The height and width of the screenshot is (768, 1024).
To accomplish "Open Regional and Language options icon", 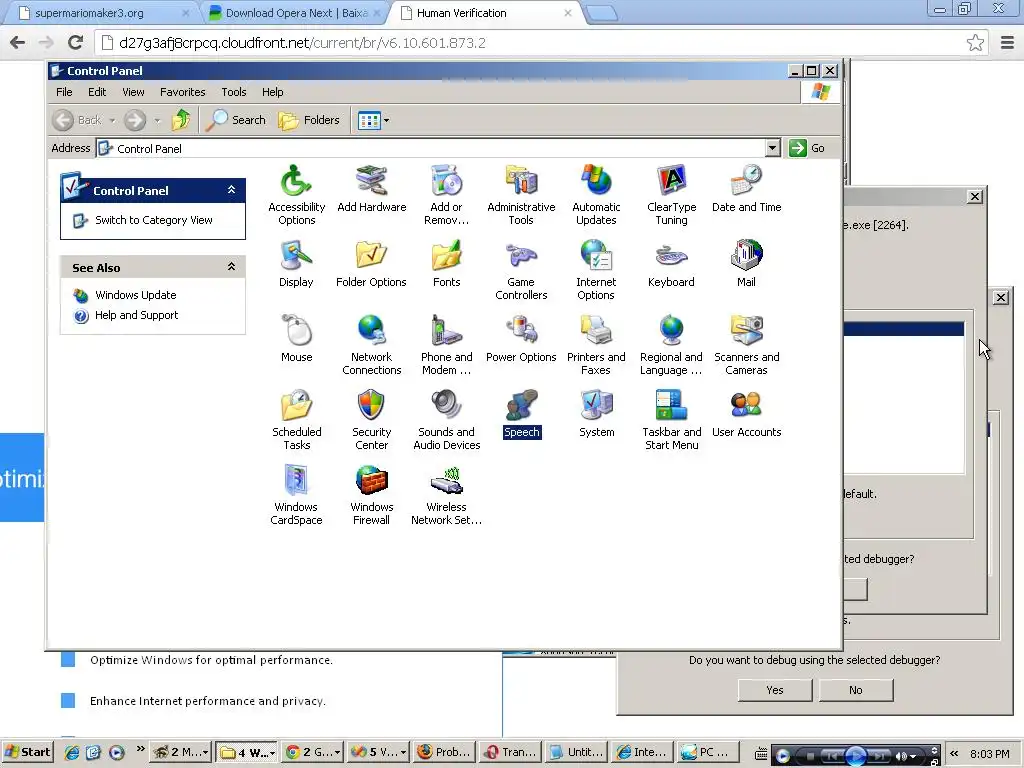I will [671, 344].
